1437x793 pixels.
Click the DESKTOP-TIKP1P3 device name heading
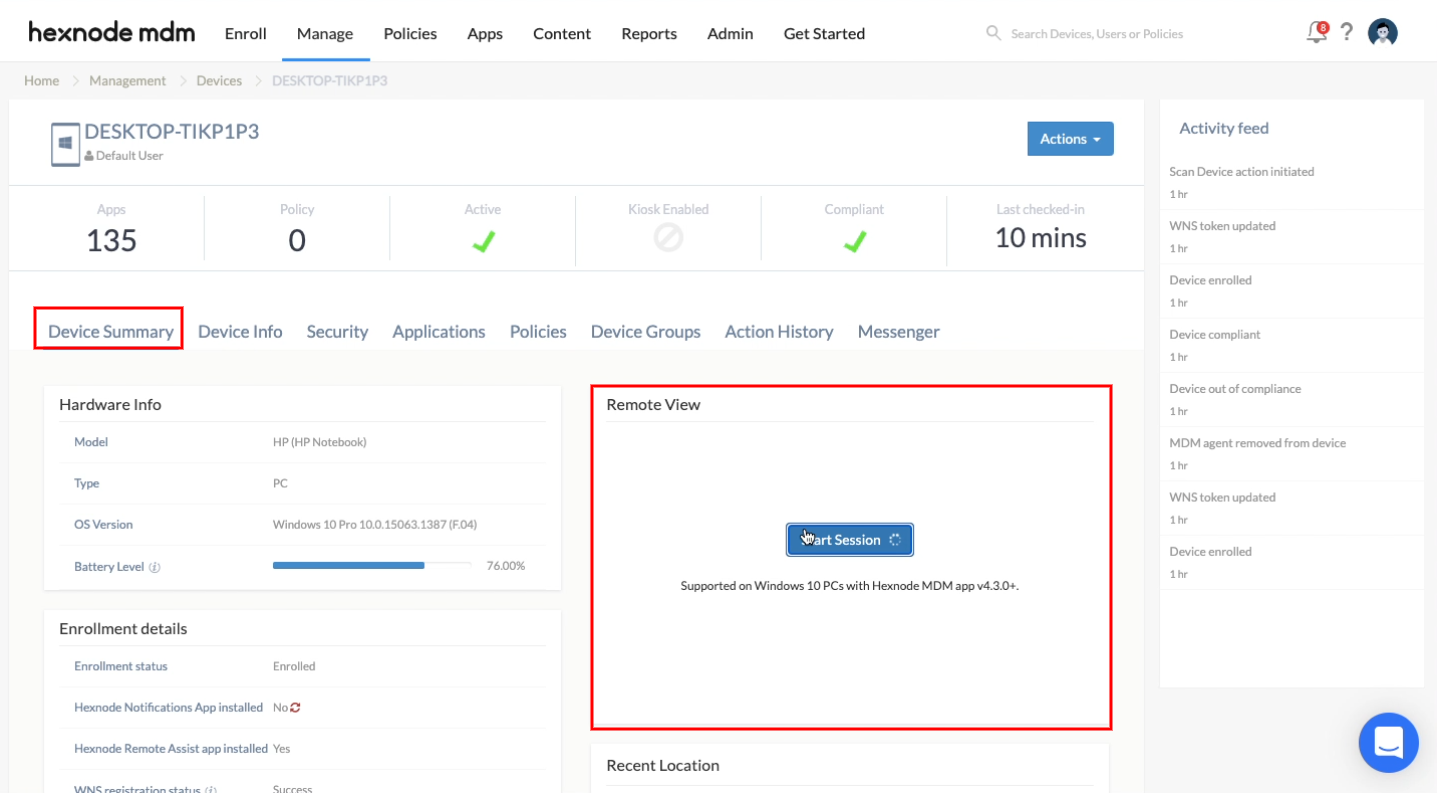[x=172, y=131]
